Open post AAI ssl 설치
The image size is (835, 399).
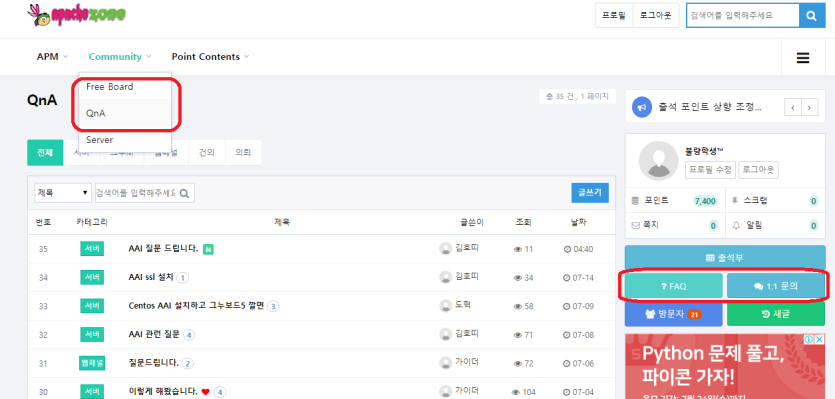(x=151, y=278)
